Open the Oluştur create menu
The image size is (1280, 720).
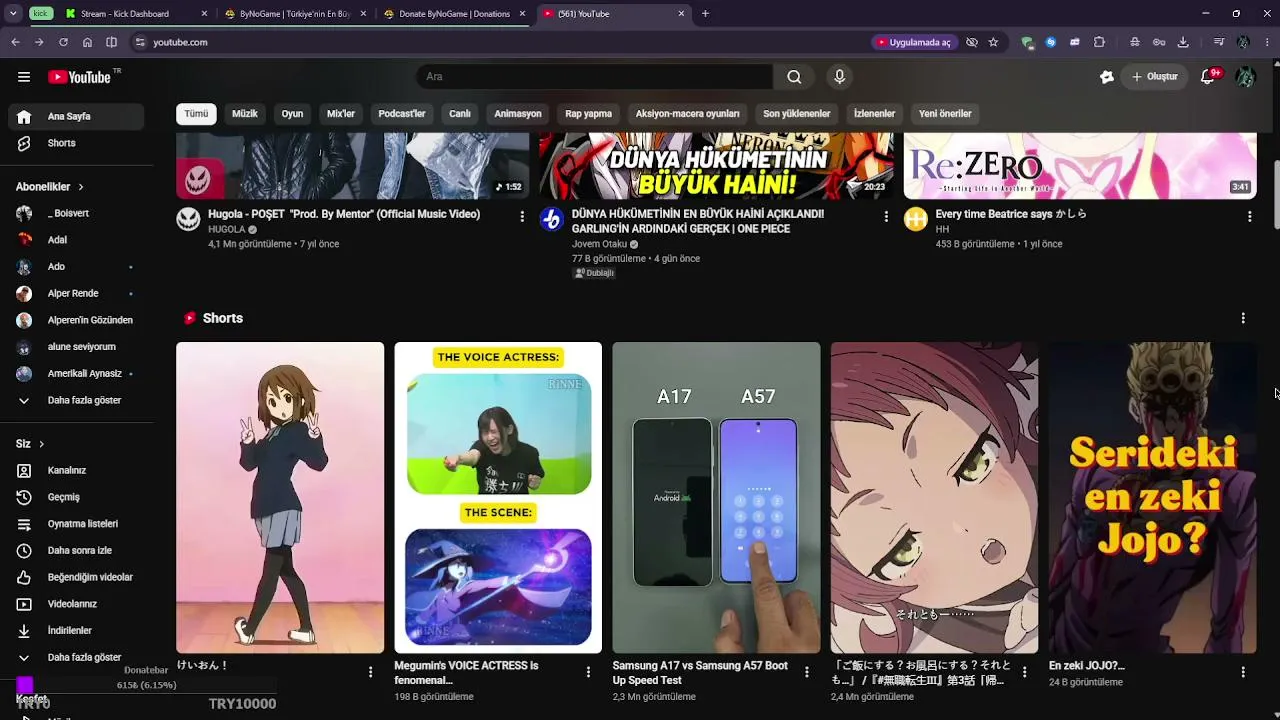[1154, 77]
